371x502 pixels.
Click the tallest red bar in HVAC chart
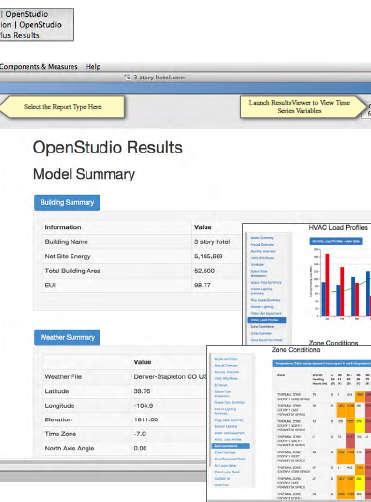coord(327,285)
